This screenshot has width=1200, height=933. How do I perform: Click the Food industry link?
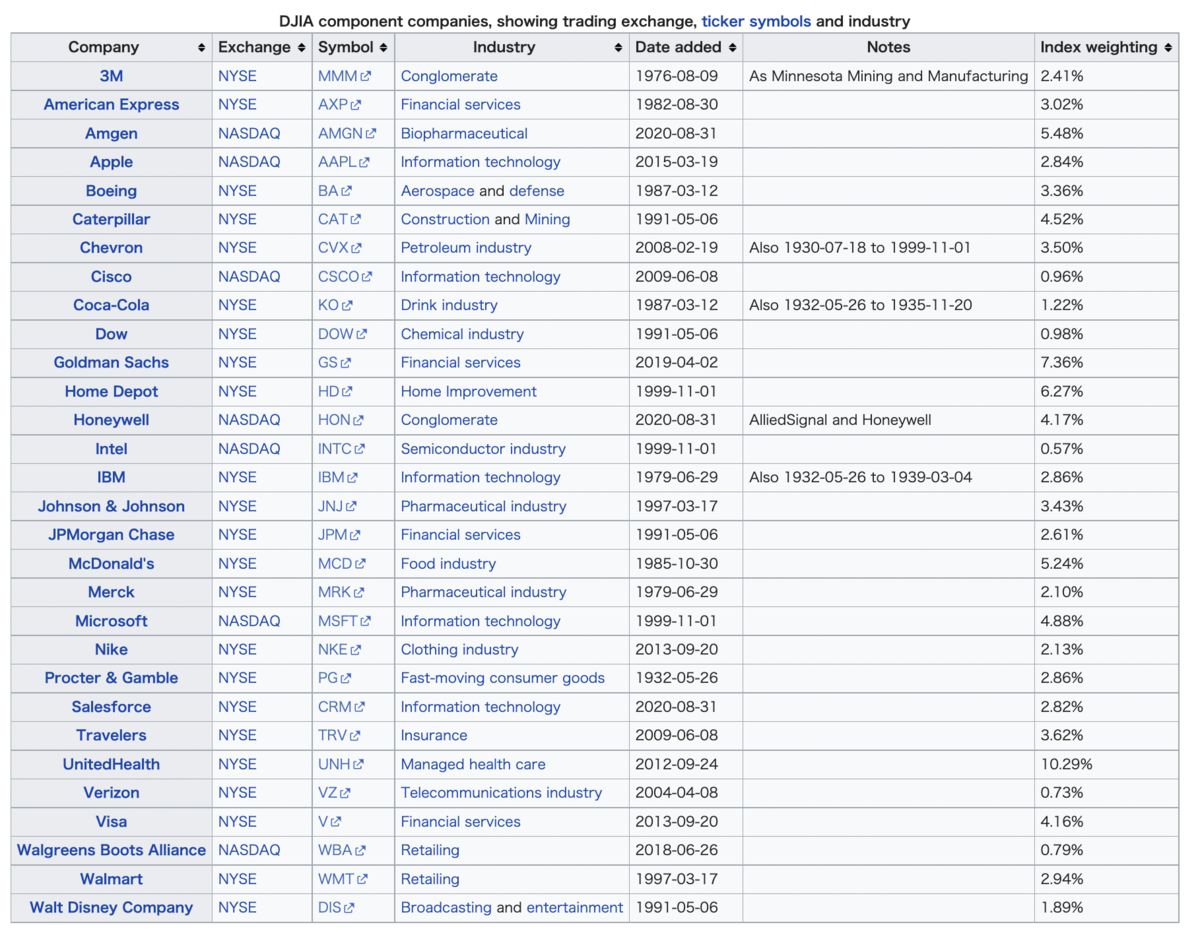coord(448,564)
